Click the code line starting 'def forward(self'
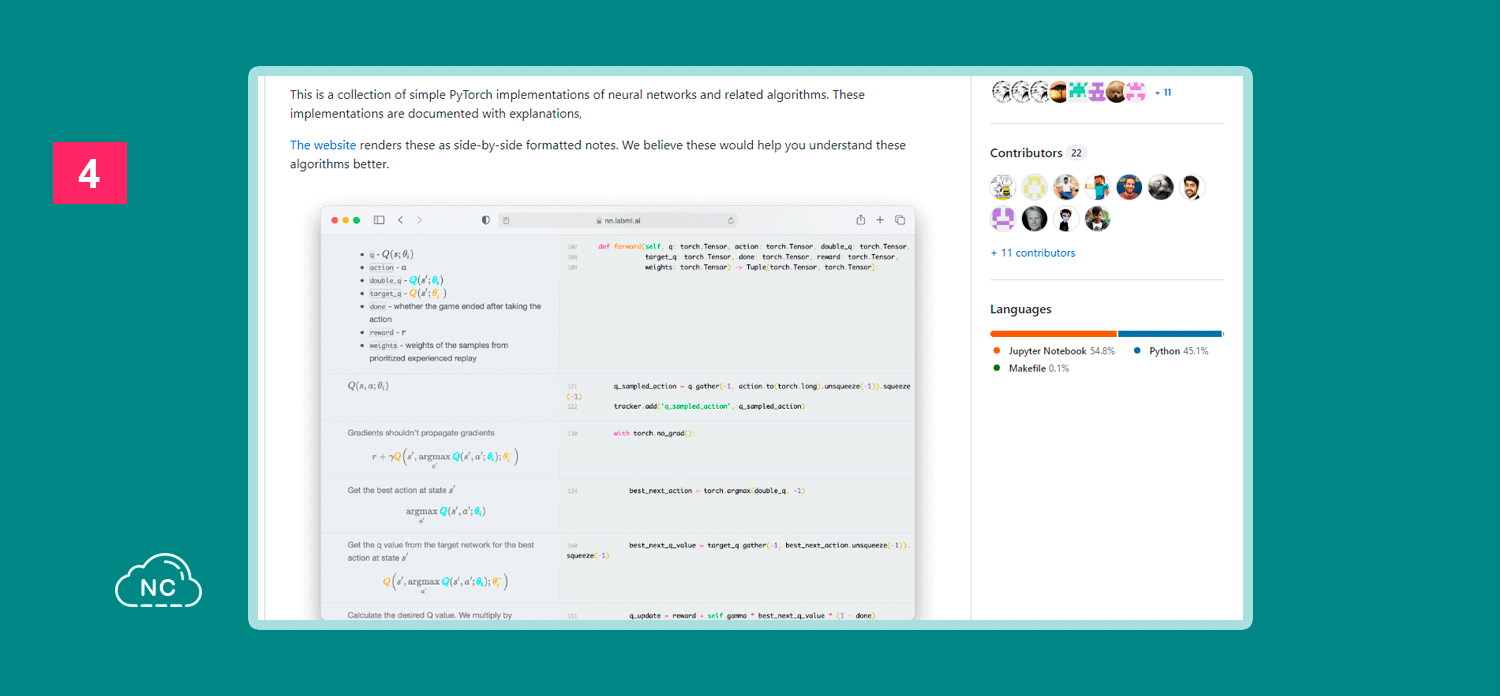The width and height of the screenshot is (1500, 696). [x=753, y=246]
